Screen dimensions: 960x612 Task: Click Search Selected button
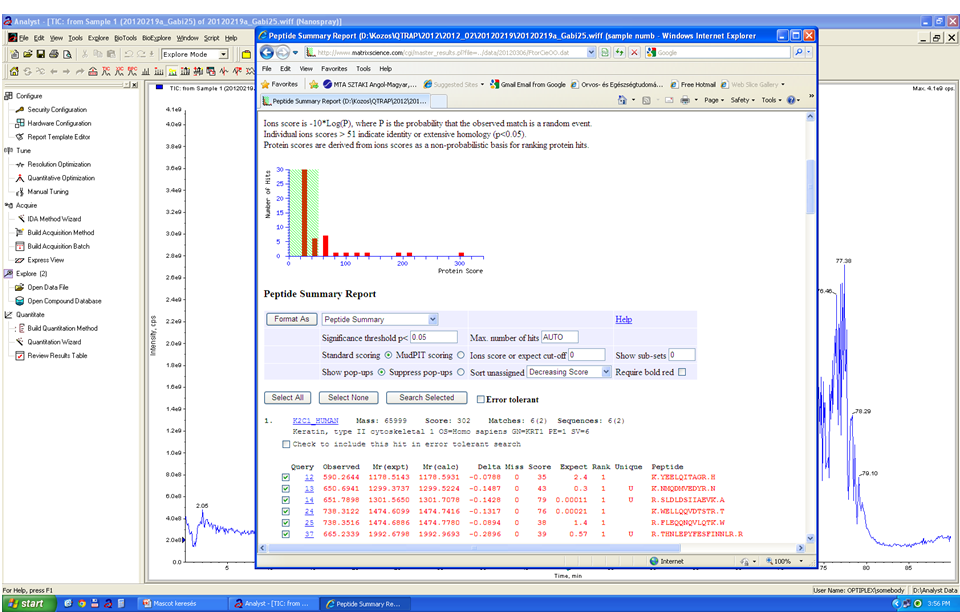tap(427, 398)
